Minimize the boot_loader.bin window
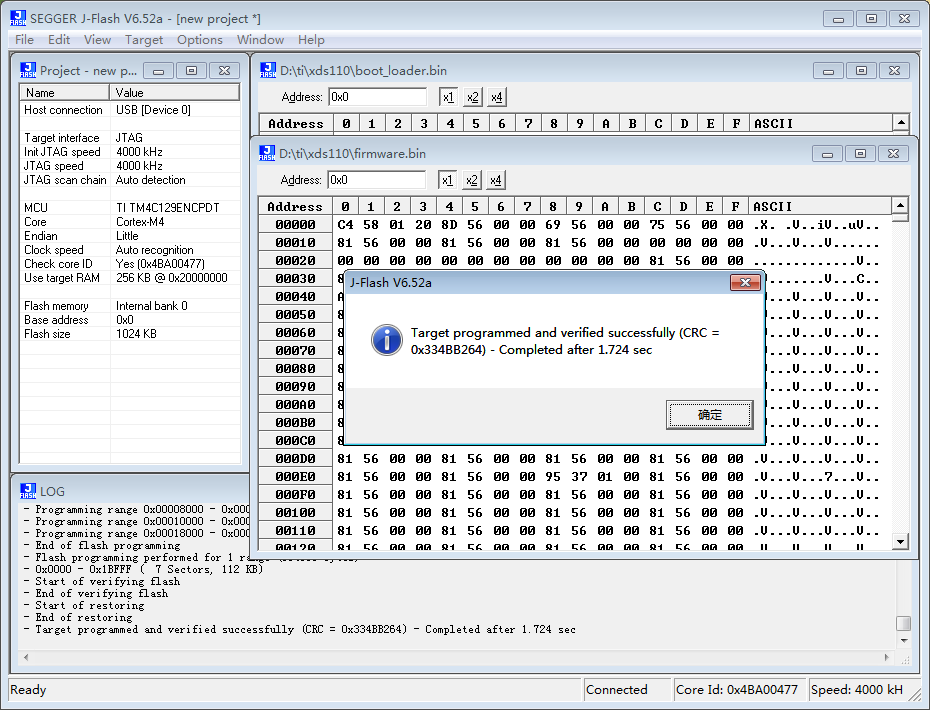Viewport: 930px width, 710px height. (829, 71)
